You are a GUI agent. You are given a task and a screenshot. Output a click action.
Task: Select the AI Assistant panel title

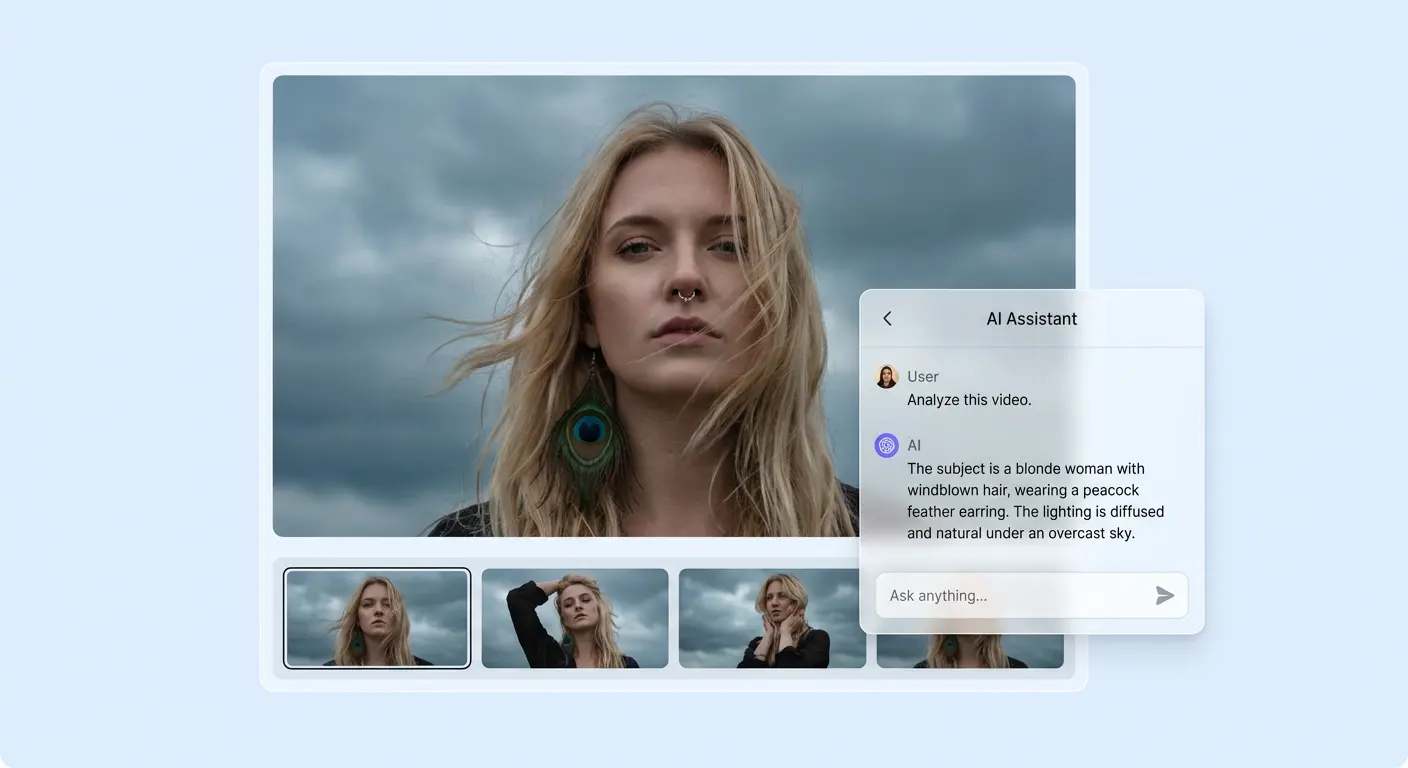click(x=1031, y=318)
